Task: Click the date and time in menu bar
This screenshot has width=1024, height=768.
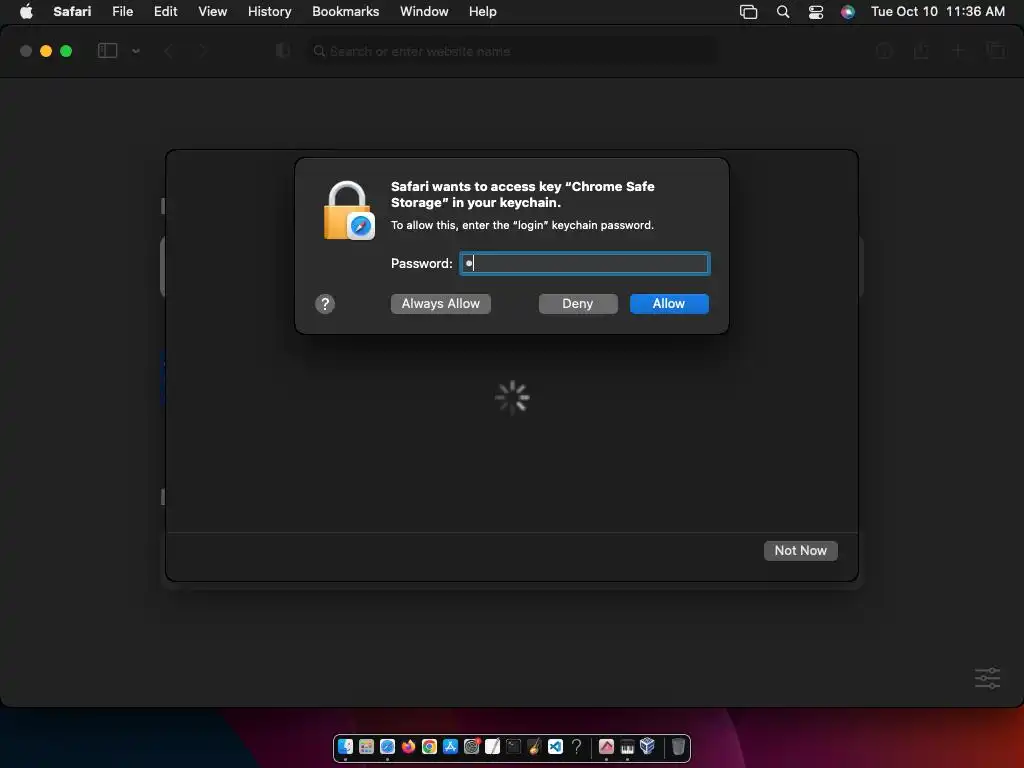Action: 938,11
